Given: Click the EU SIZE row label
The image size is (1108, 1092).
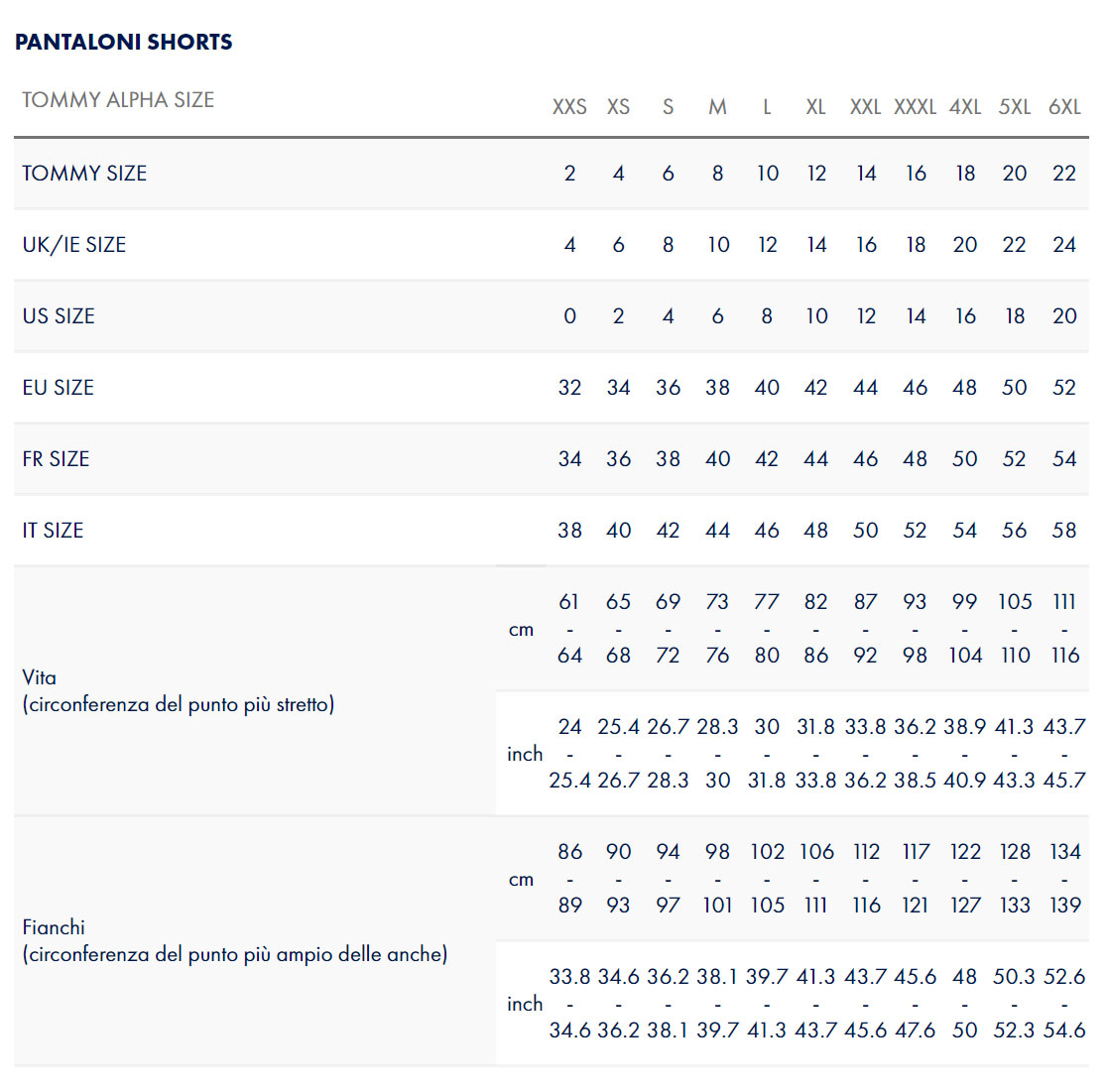Looking at the screenshot, I should pyautogui.click(x=58, y=387).
